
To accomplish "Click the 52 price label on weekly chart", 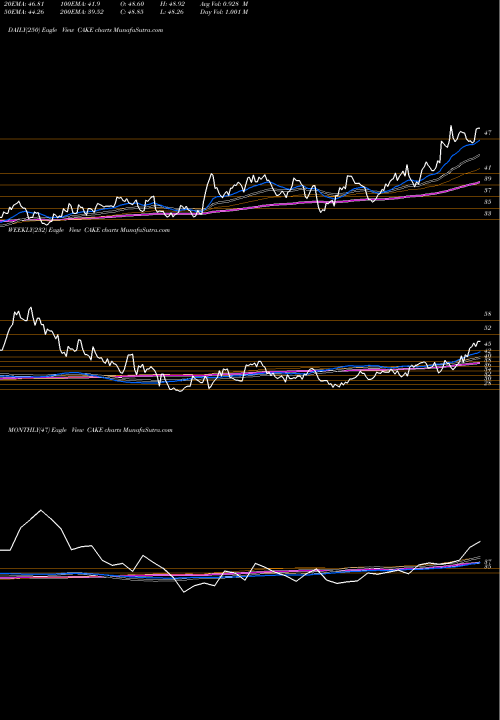I will pos(488,328).
